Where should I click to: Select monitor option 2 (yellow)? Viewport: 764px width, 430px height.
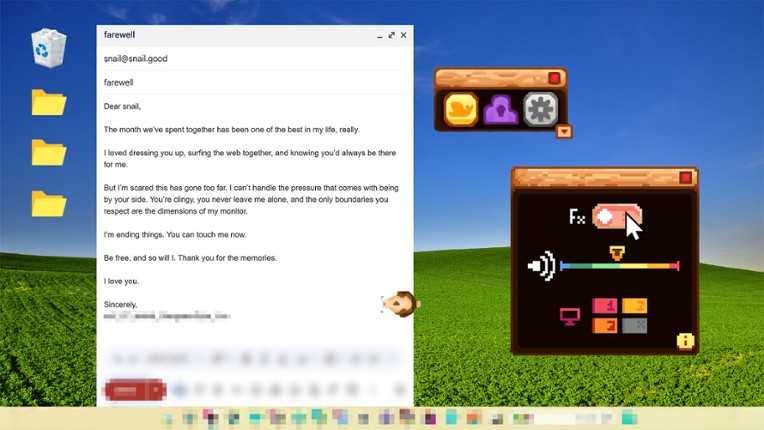tap(634, 306)
